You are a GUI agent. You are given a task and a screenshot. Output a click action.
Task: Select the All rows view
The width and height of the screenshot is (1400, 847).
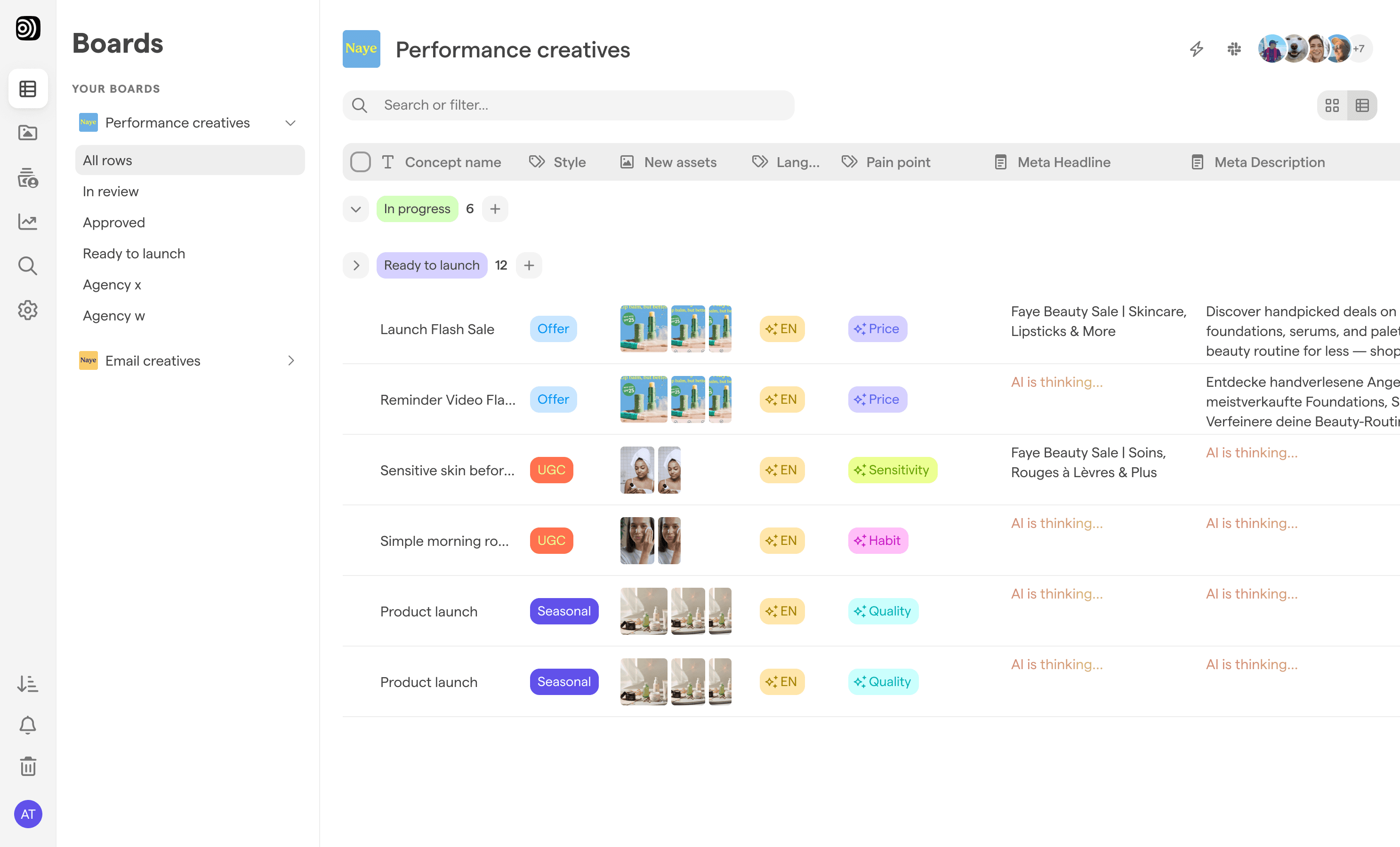tap(190, 160)
